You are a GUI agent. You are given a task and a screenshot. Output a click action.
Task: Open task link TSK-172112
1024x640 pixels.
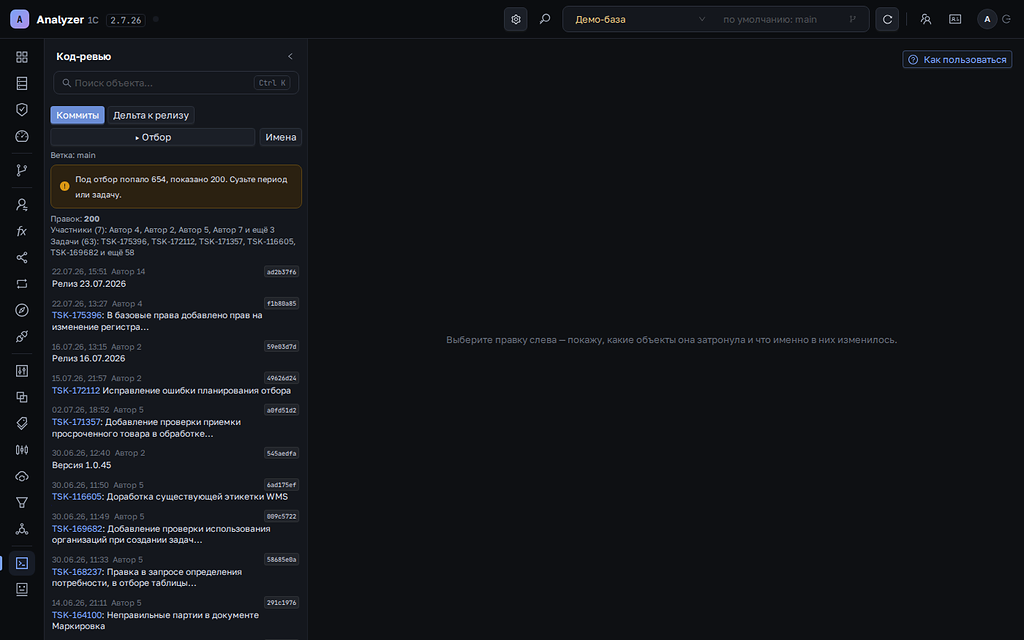(x=76, y=391)
